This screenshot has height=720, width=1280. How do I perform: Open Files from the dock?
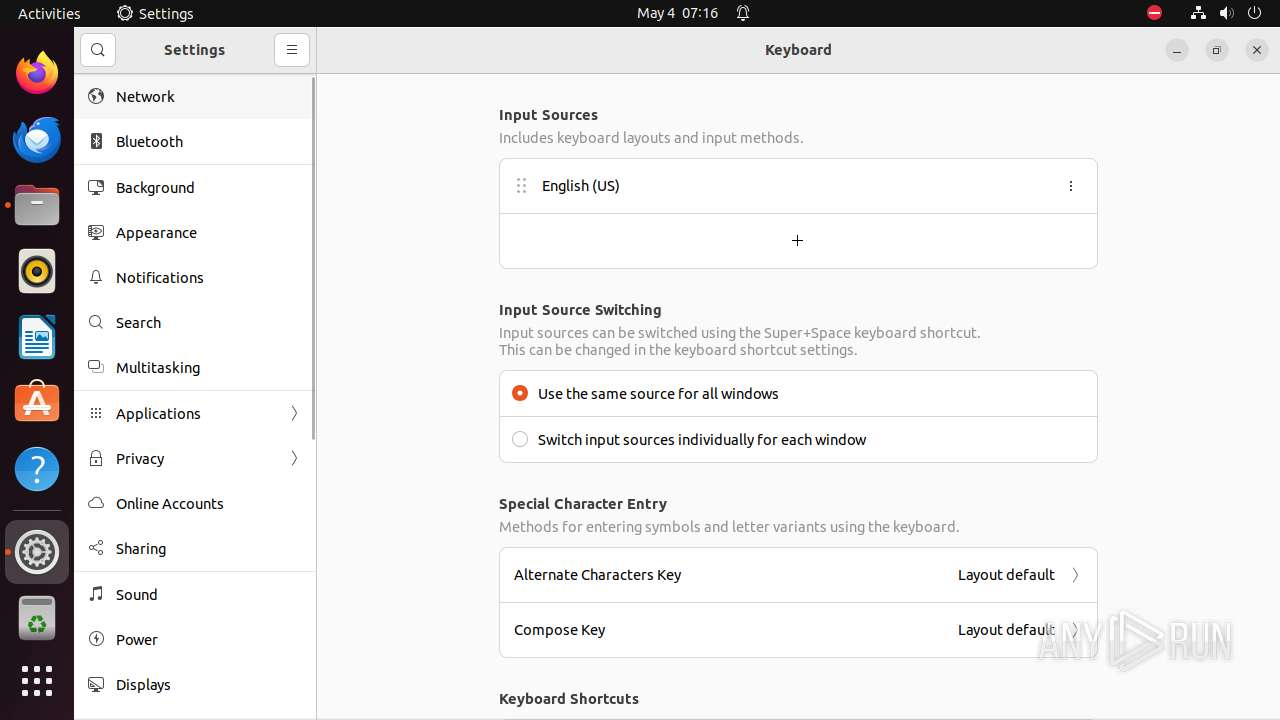click(37, 205)
